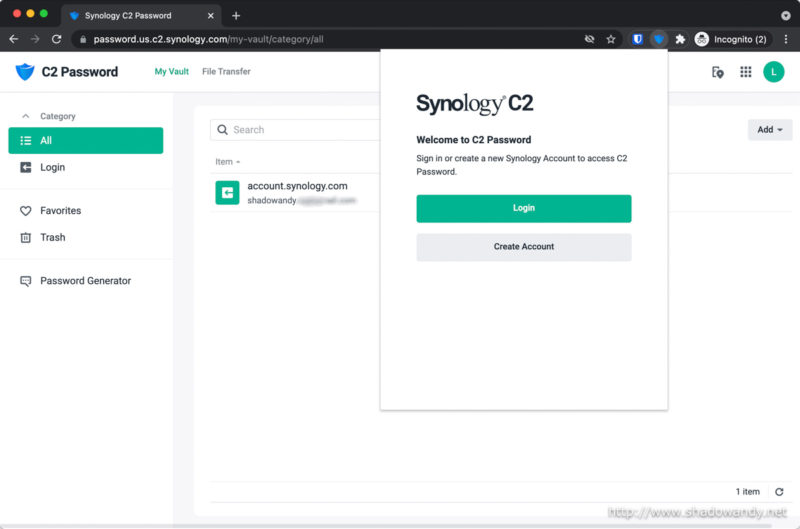Viewport: 800px width, 529px height.
Task: Click the account.synology.com entry icon
Action: [x=227, y=193]
